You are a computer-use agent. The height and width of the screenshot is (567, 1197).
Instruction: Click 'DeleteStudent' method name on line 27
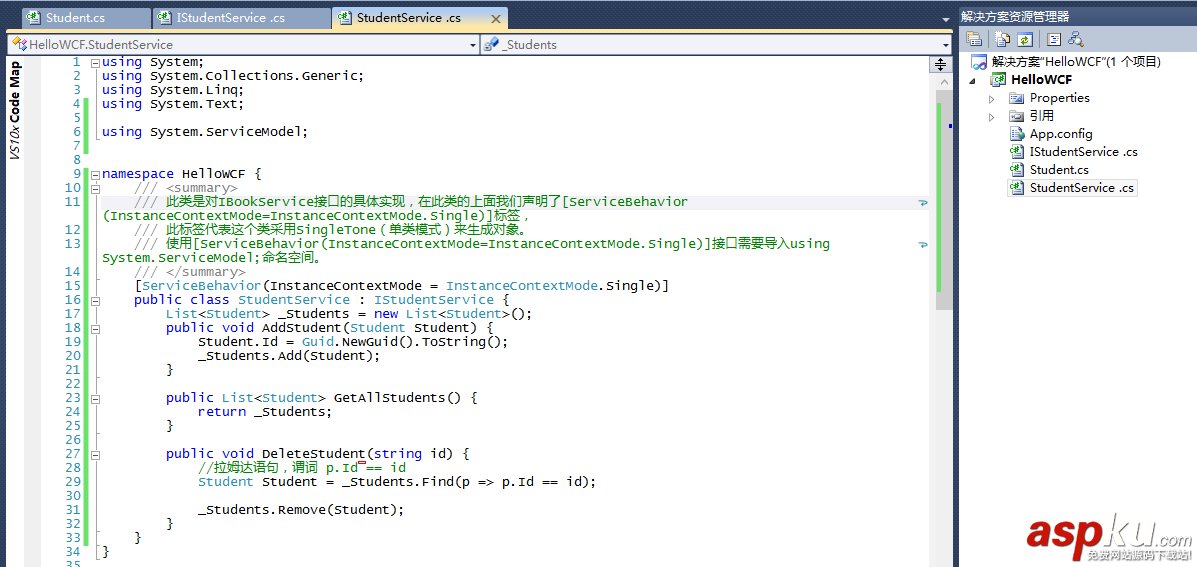[313, 454]
